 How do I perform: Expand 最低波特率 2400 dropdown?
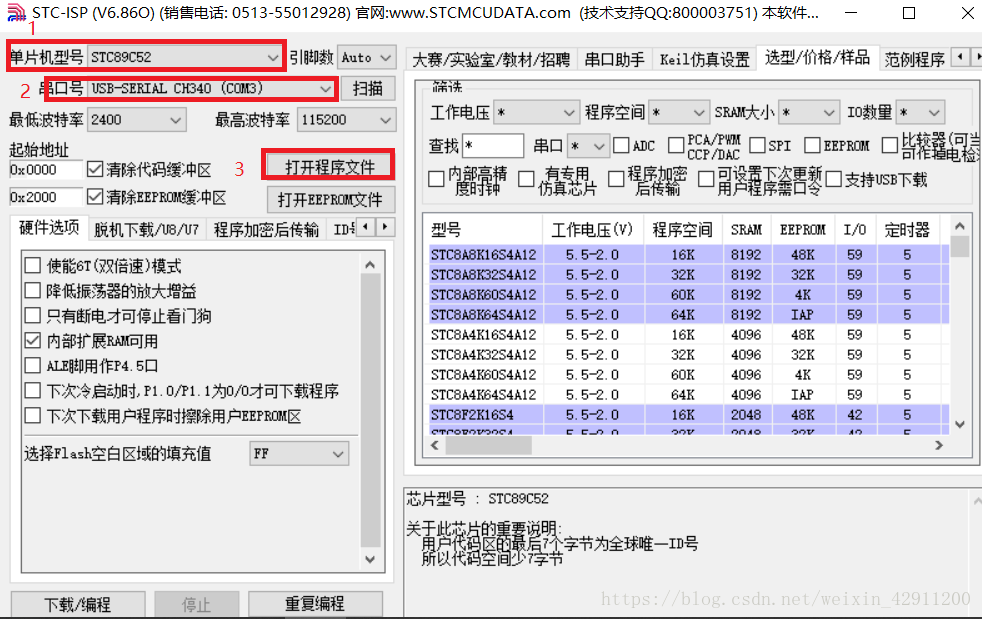pos(137,120)
